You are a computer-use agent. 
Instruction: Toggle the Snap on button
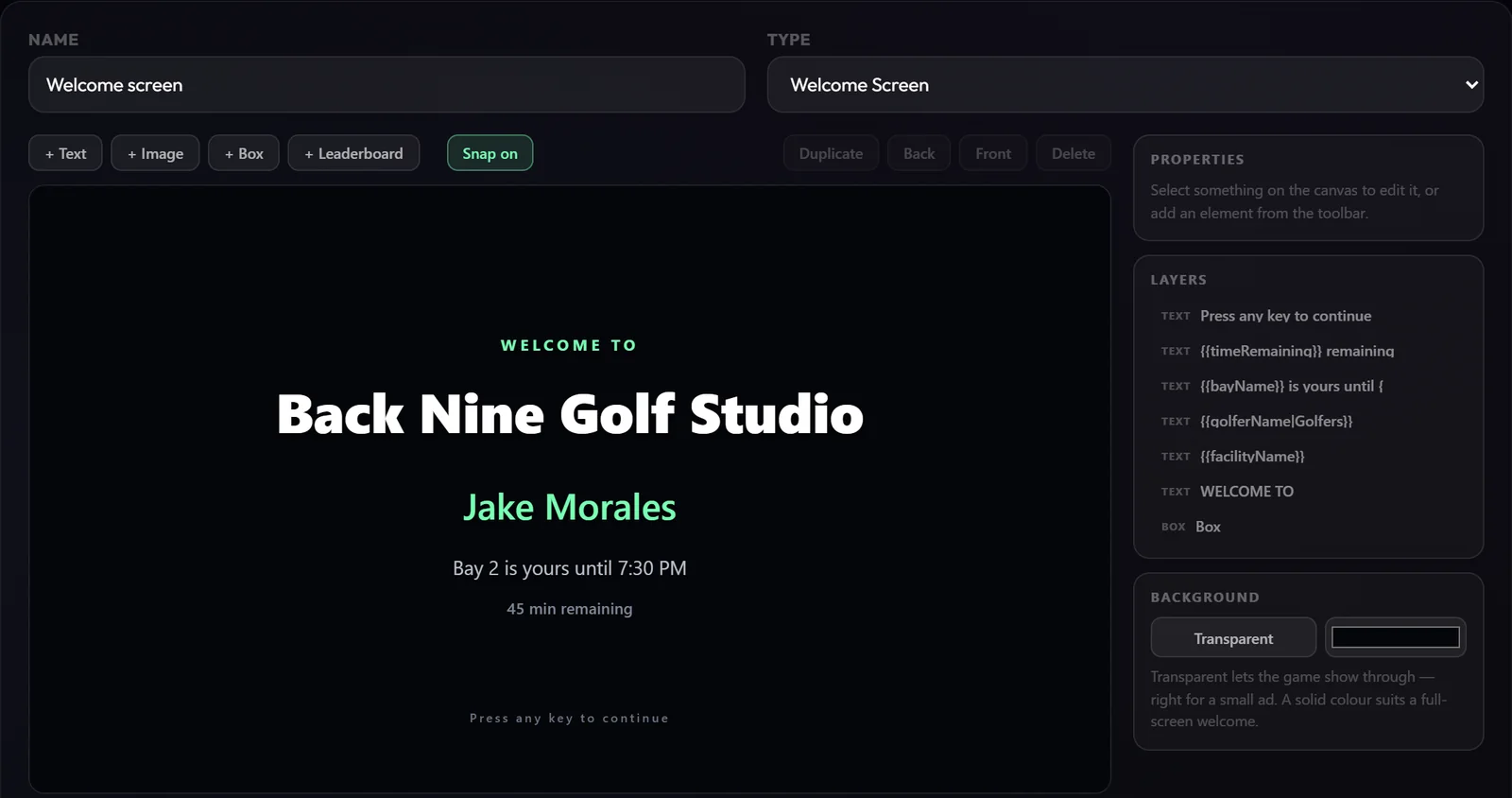click(490, 153)
